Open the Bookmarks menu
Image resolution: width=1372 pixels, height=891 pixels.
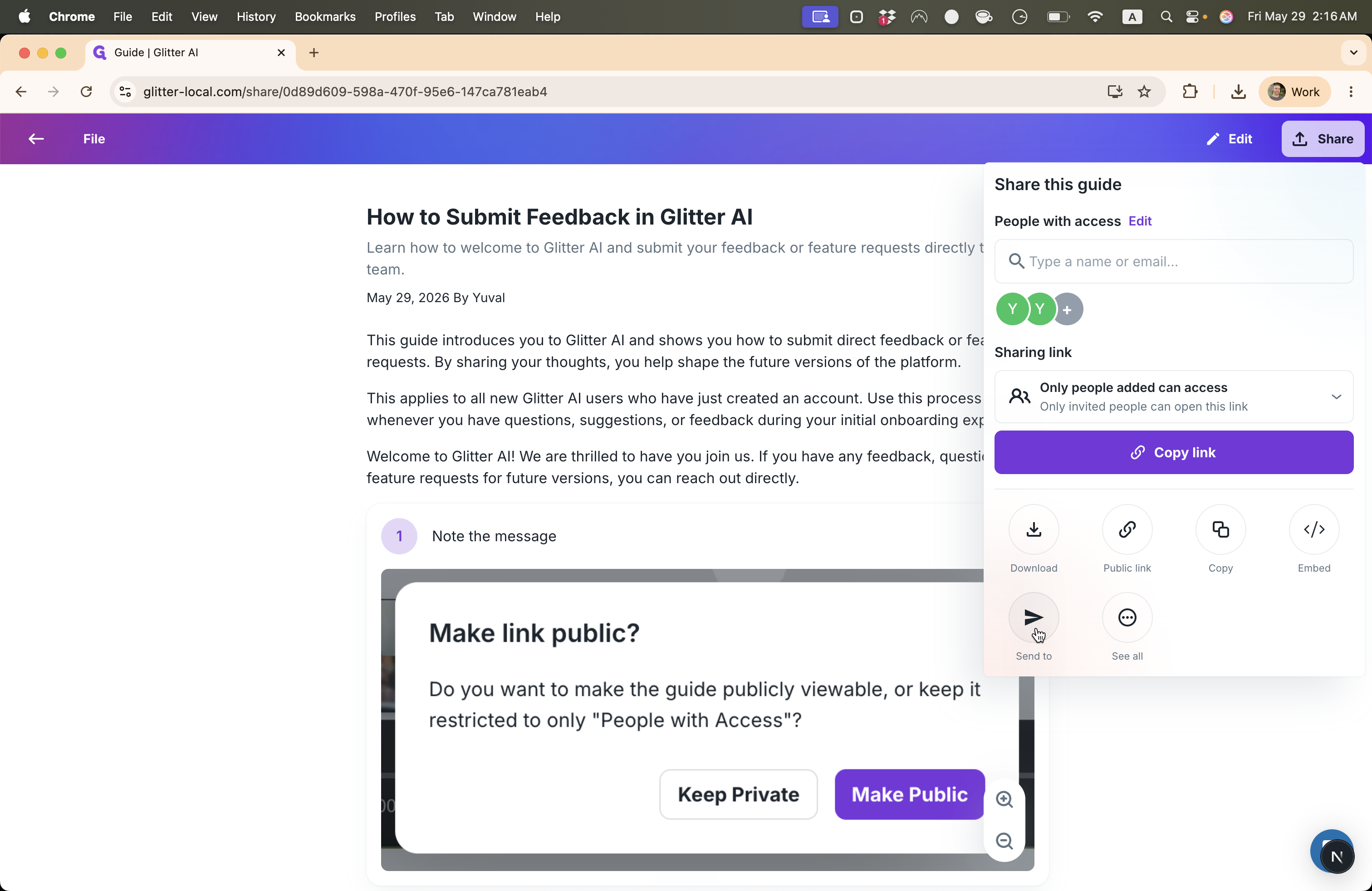(325, 17)
